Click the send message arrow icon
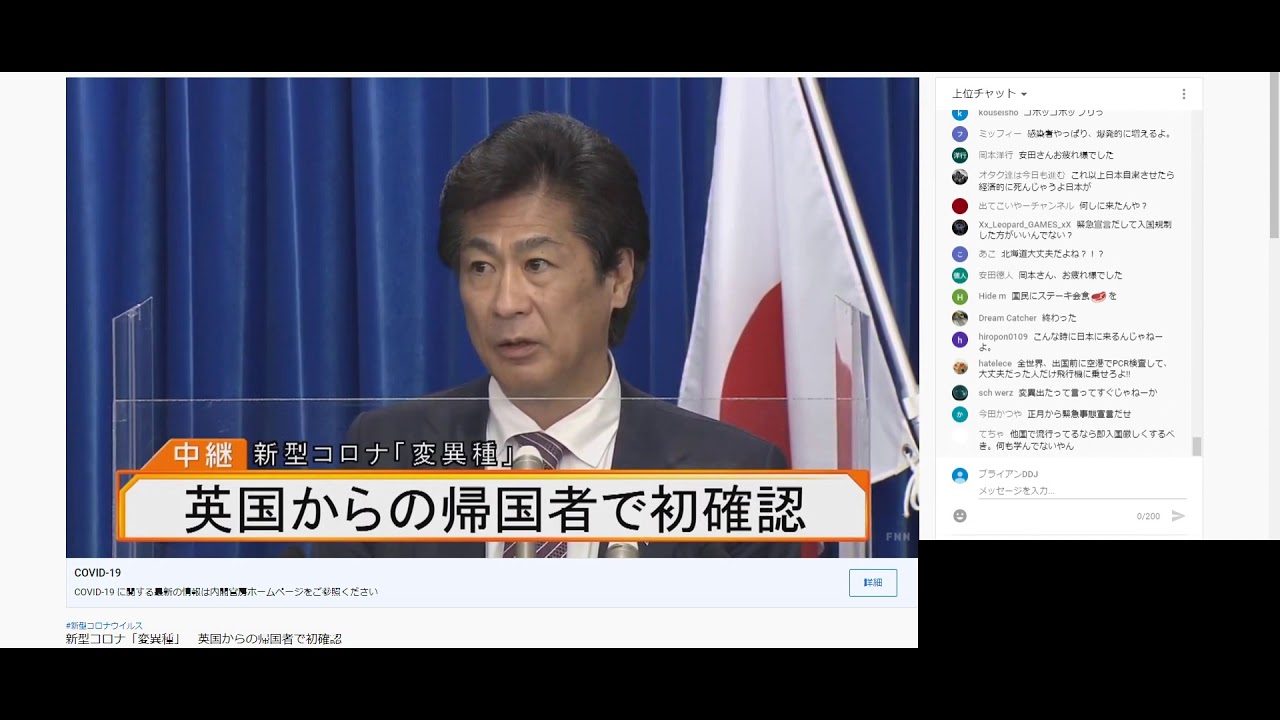The image size is (1280, 720). pos(1179,516)
